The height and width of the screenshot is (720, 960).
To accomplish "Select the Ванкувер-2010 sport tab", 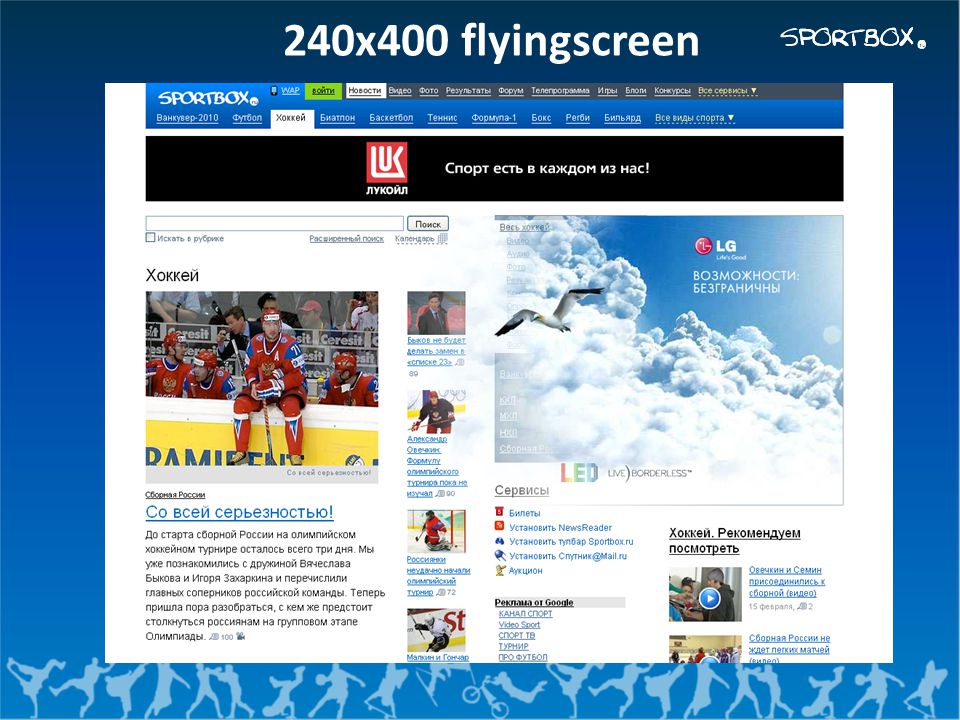I will pyautogui.click(x=187, y=118).
